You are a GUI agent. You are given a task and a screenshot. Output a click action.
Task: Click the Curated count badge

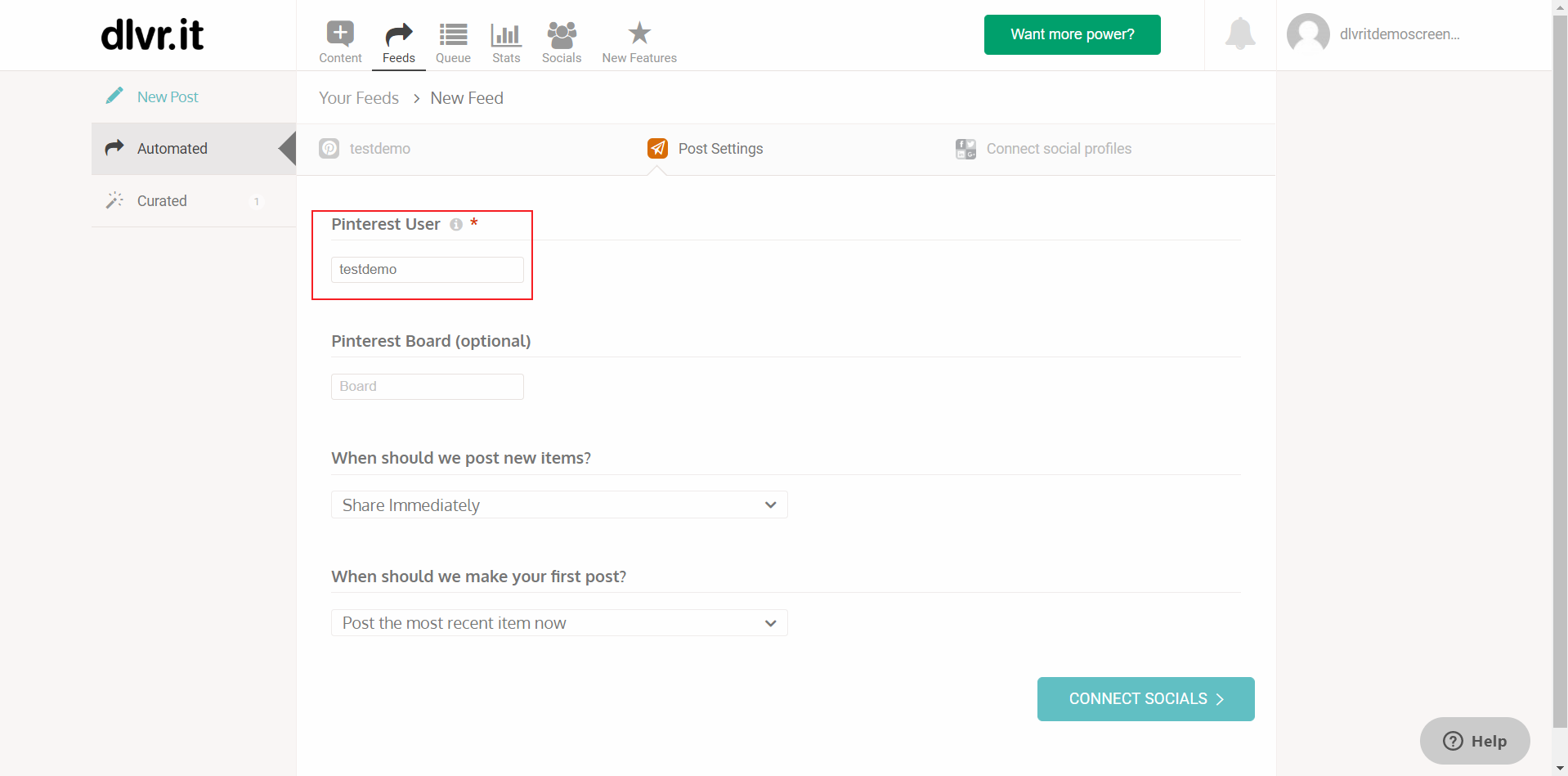(x=257, y=201)
